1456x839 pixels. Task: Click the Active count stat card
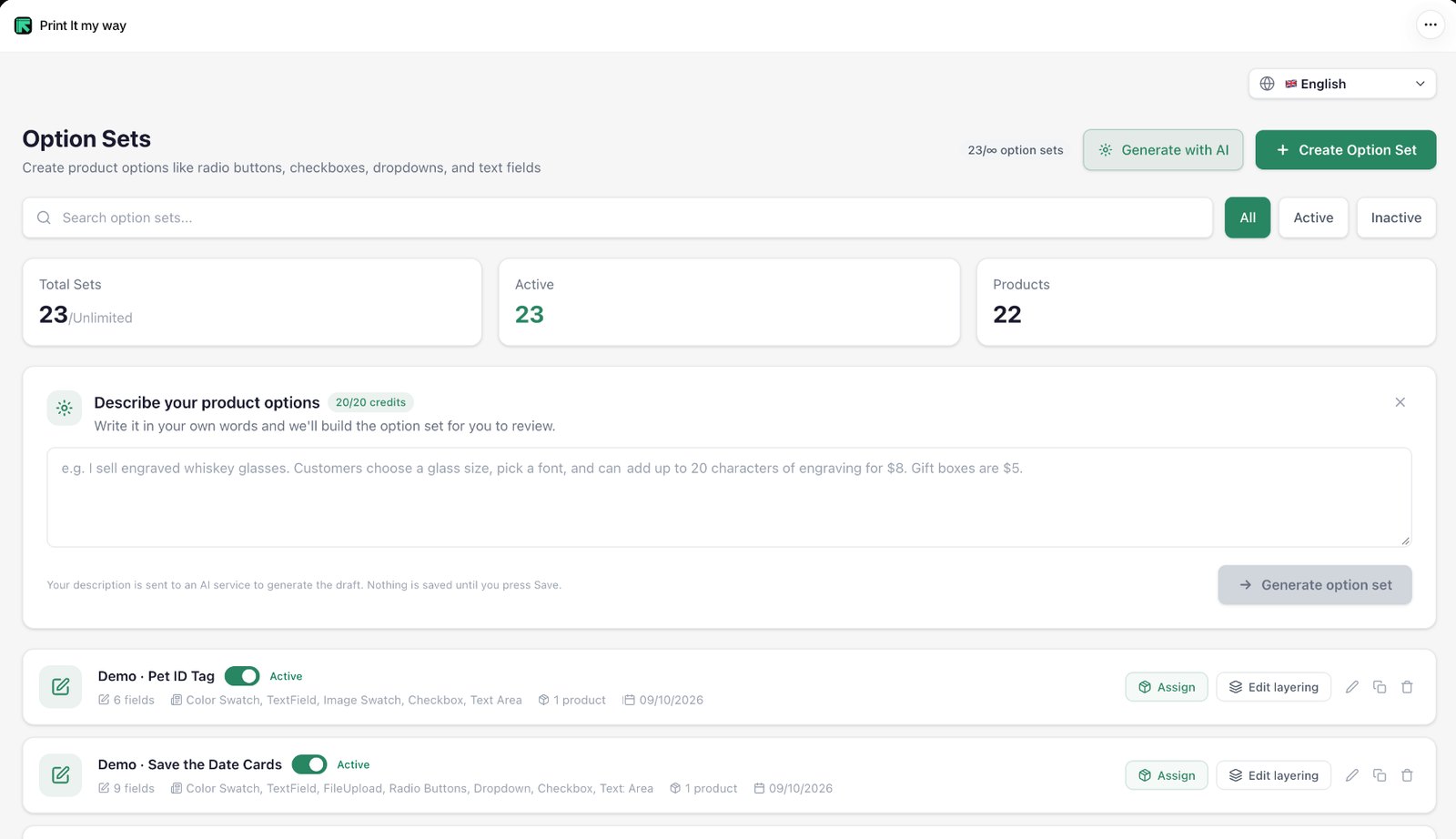729,302
